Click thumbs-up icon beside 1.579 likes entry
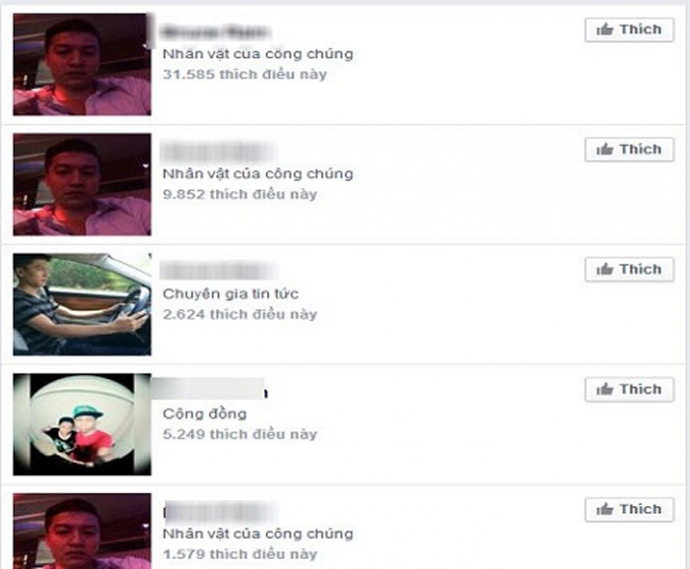 tap(605, 510)
